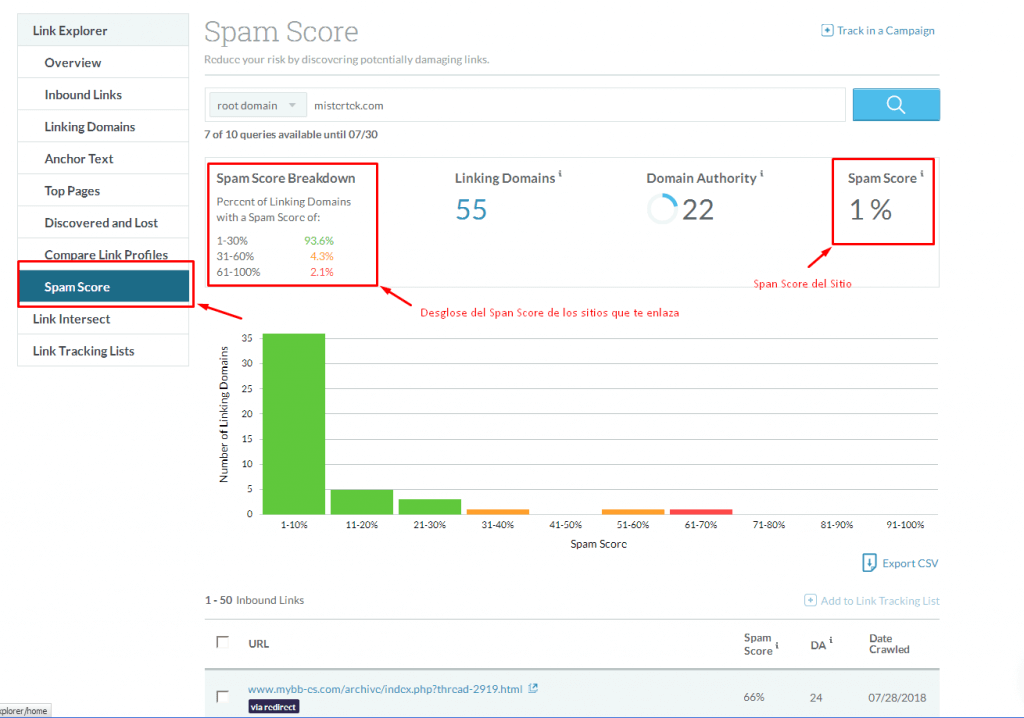This screenshot has width=1024, height=718.
Task: Click the info icon beside Linking Domains
Action: click(x=560, y=174)
